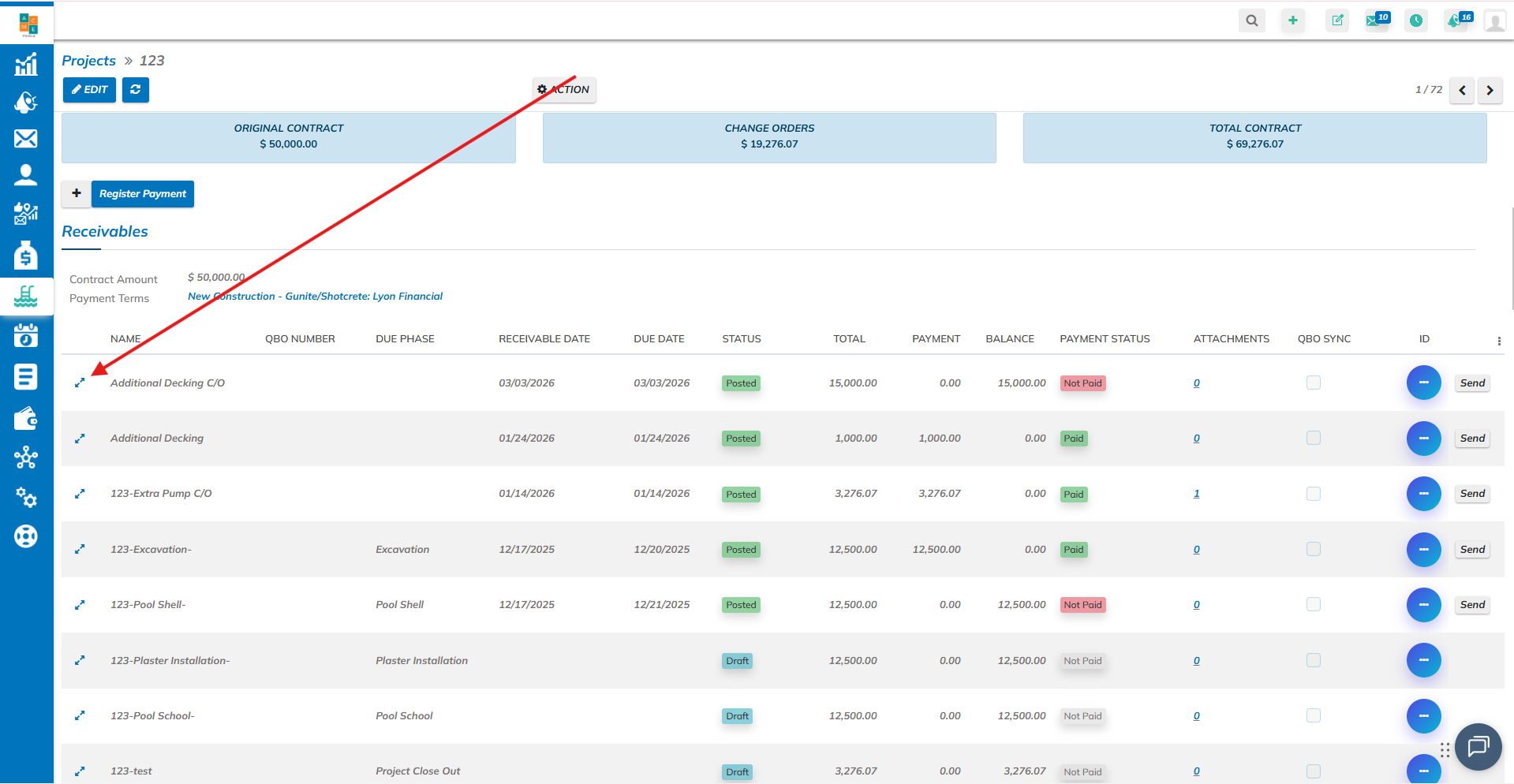This screenshot has height=784, width=1514.
Task: Open the chat support bubble
Action: [1478, 746]
